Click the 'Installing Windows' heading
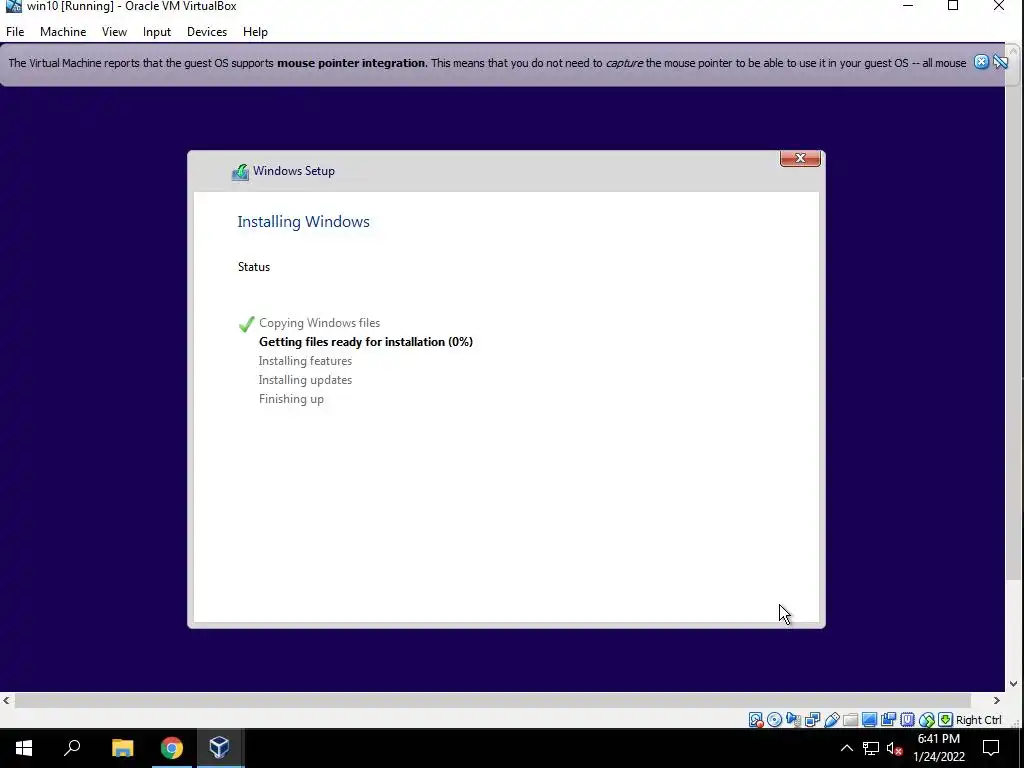This screenshot has height=768, width=1024. point(304,221)
